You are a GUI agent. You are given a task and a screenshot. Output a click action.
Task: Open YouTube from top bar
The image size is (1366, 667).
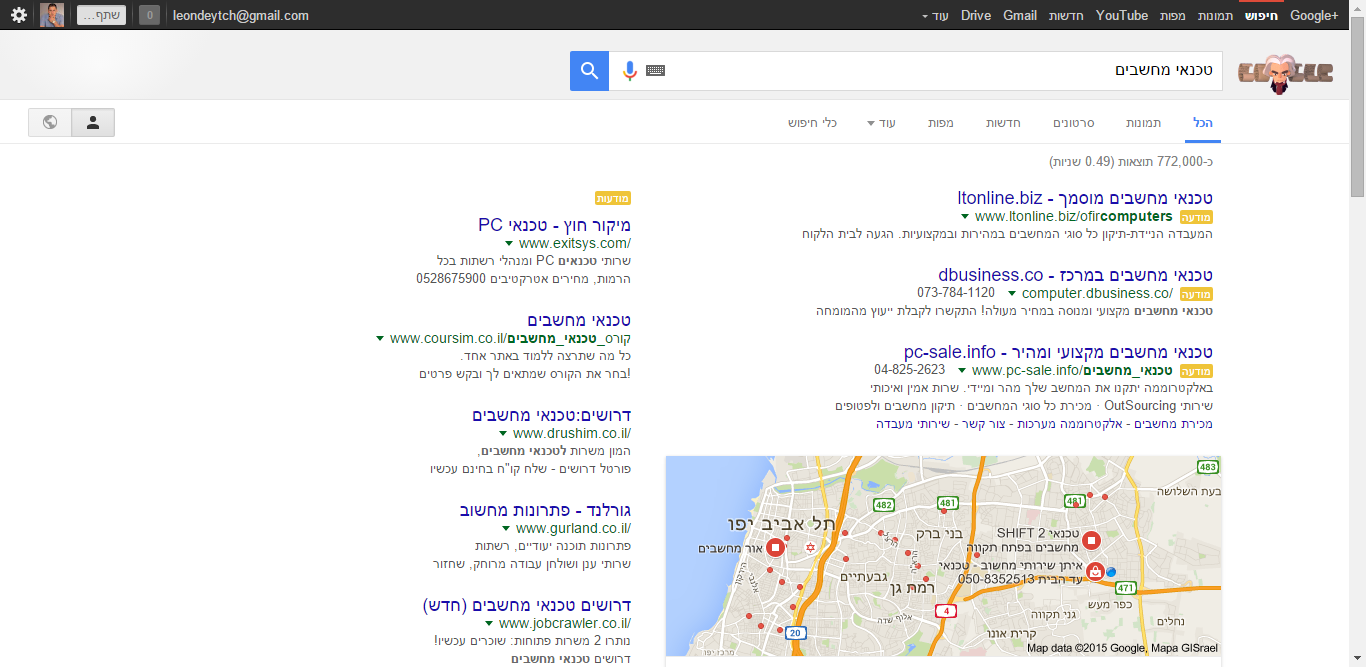point(1122,16)
